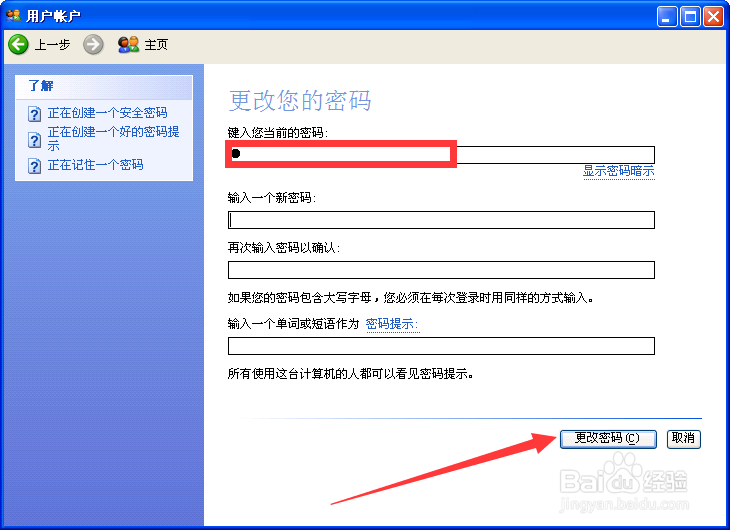The width and height of the screenshot is (730, 530).
Task: Click the 了解 panel header
Action: pyautogui.click(x=104, y=87)
